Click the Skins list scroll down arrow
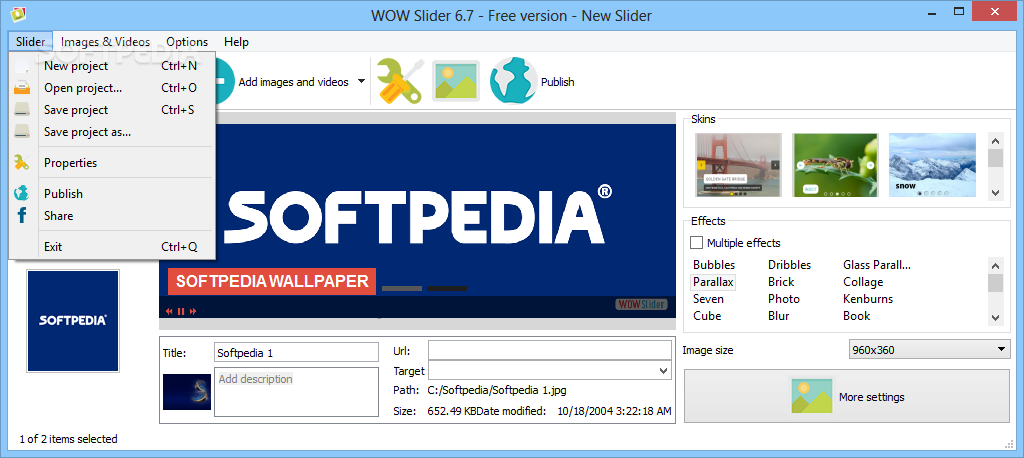1024x458 pixels. pyautogui.click(x=995, y=192)
